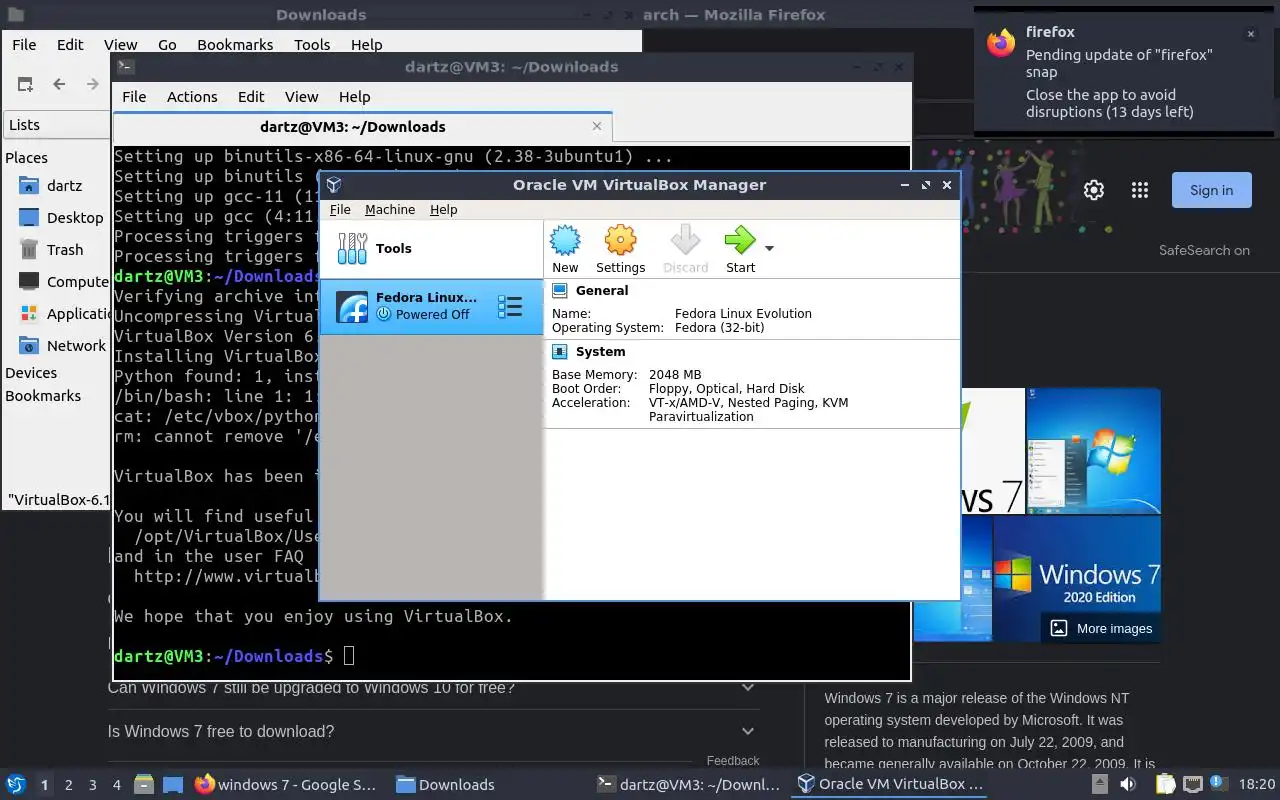Switch to Downloads taskbar item
The width and height of the screenshot is (1280, 800).
click(x=446, y=784)
